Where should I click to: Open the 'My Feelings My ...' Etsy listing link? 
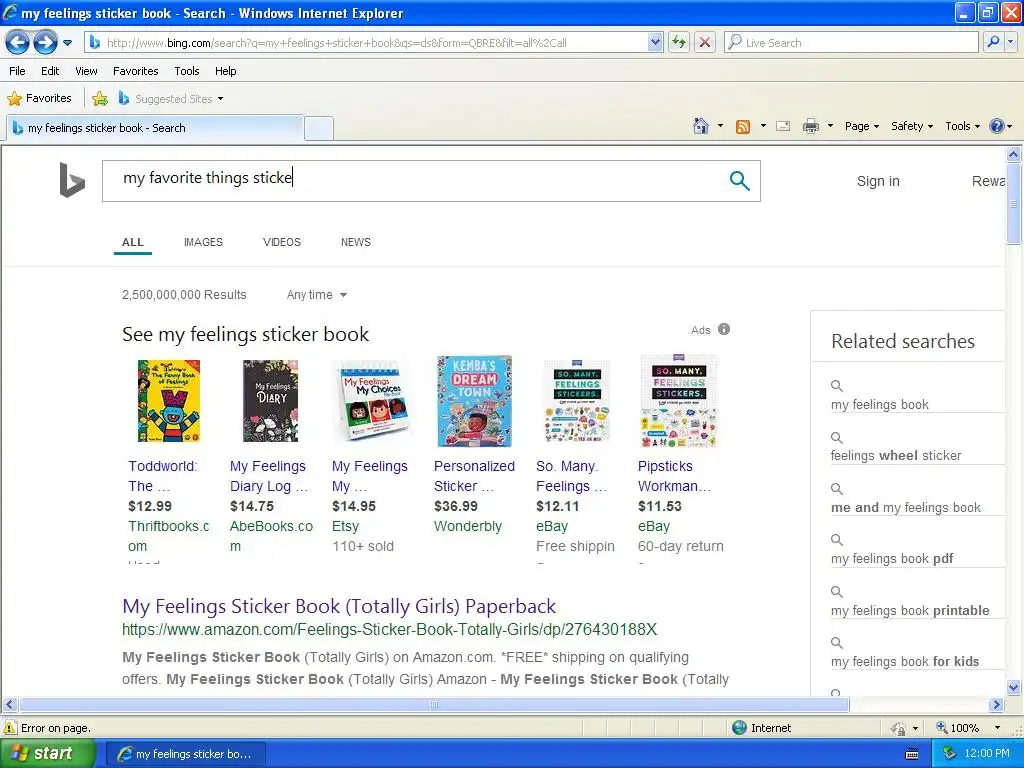(x=369, y=476)
